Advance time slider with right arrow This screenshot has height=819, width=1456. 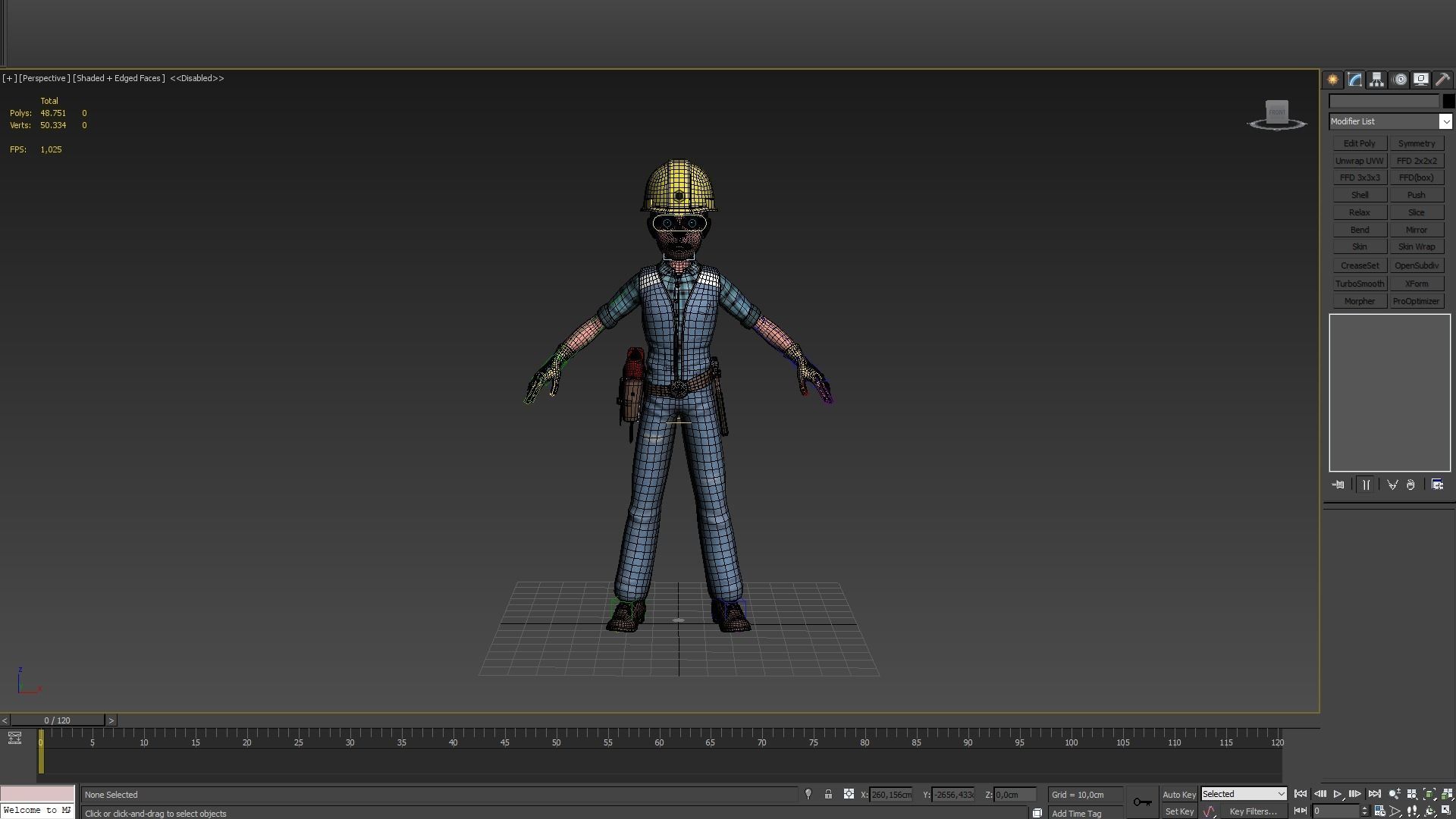pos(111,720)
